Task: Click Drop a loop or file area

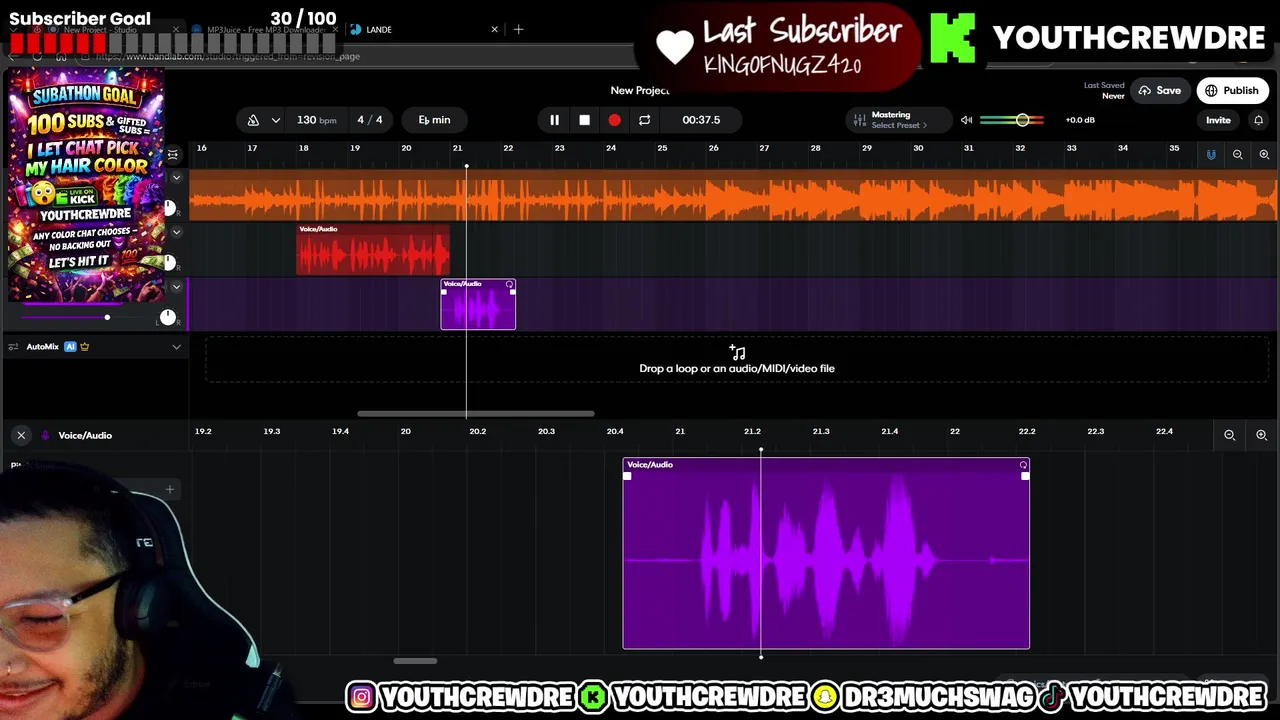Action: (x=737, y=360)
